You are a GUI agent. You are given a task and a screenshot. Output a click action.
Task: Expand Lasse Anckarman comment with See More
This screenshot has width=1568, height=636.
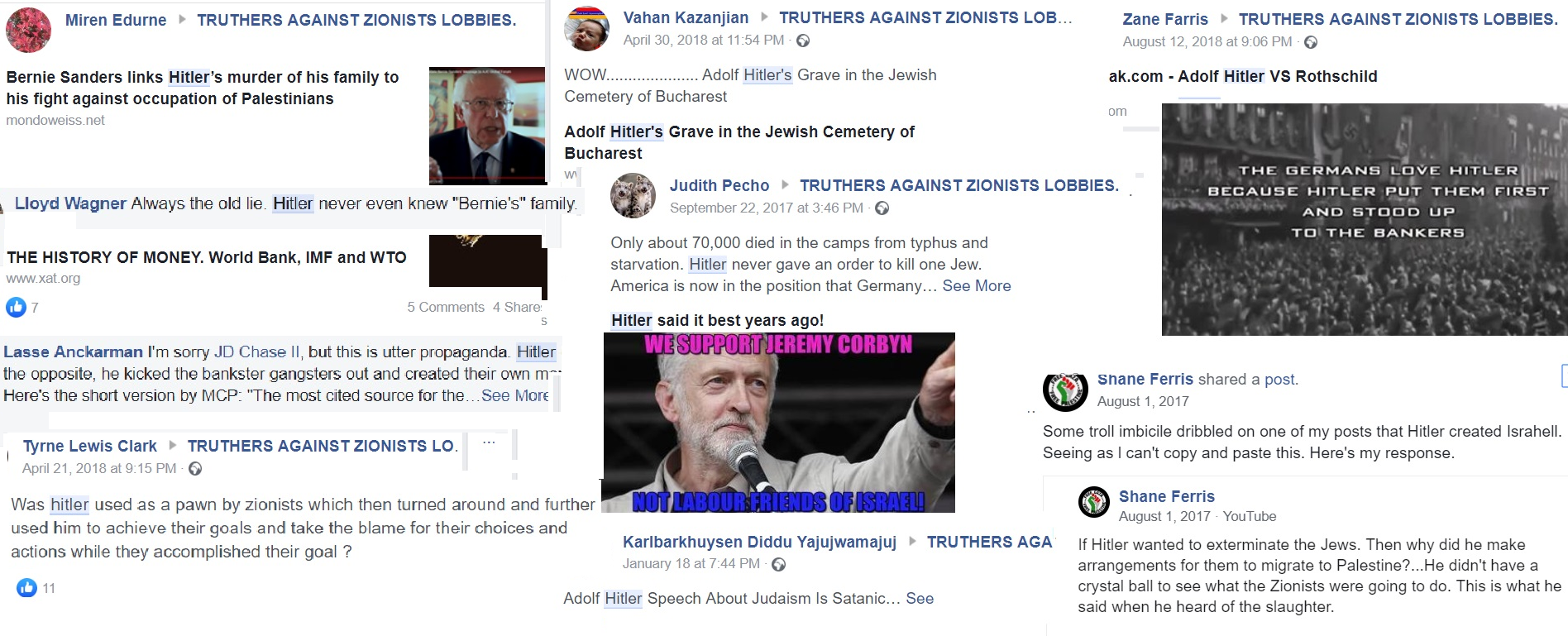[x=514, y=395]
